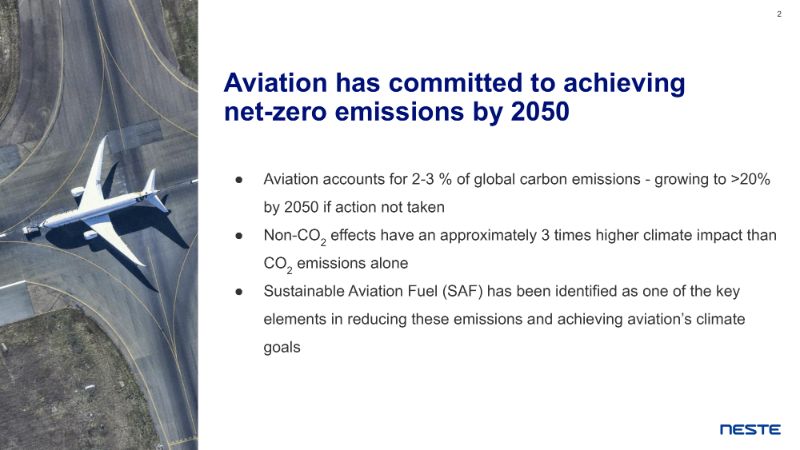
Task: Click the bullet marker beside "Aviation accounts for"
Action: [241, 180]
